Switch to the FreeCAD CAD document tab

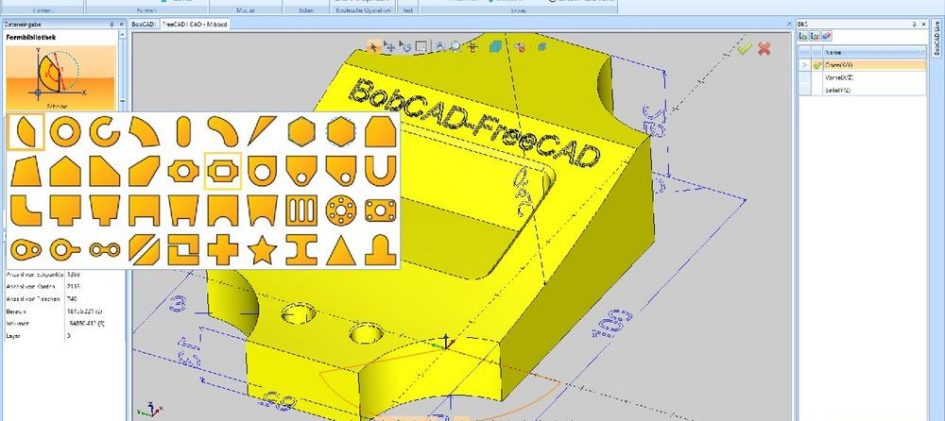point(194,24)
